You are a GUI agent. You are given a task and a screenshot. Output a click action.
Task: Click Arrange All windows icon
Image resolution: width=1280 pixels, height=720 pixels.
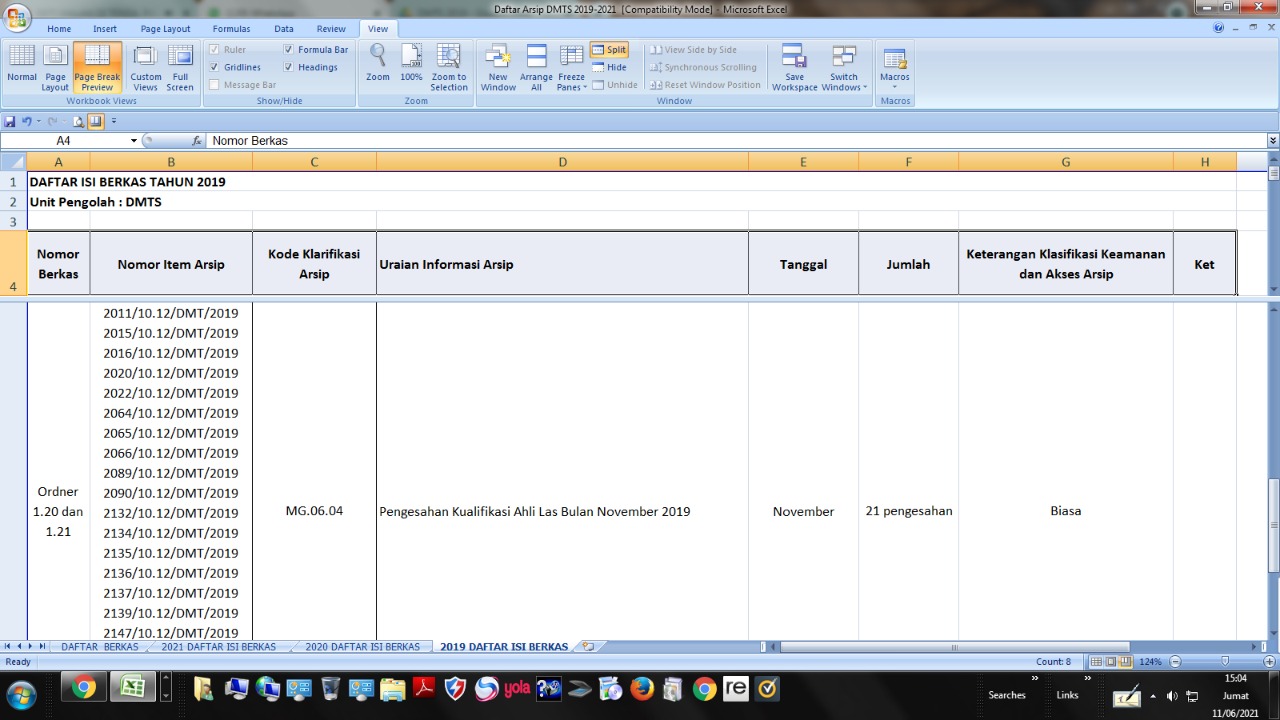[536, 66]
